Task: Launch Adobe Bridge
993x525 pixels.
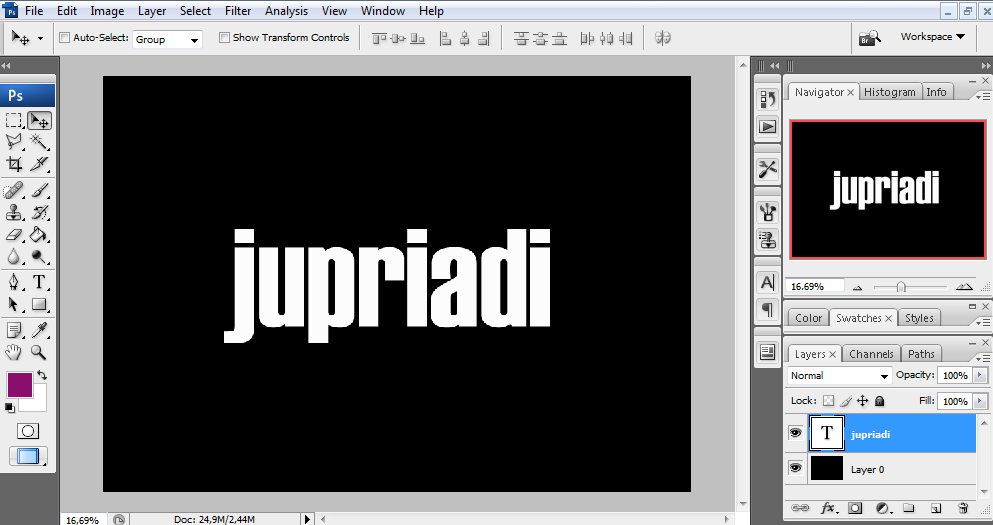Action: click(870, 37)
